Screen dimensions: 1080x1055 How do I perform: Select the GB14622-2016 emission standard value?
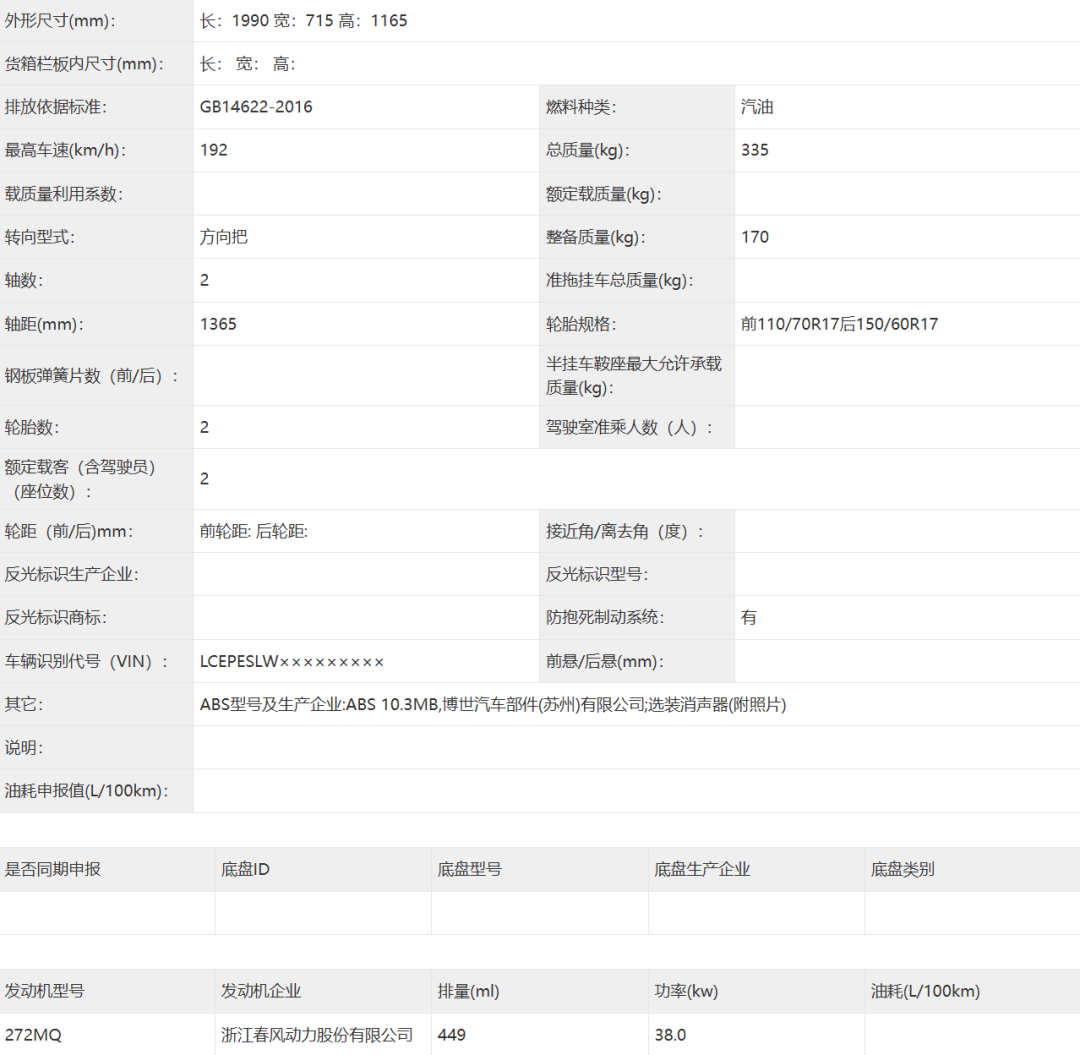(x=256, y=107)
